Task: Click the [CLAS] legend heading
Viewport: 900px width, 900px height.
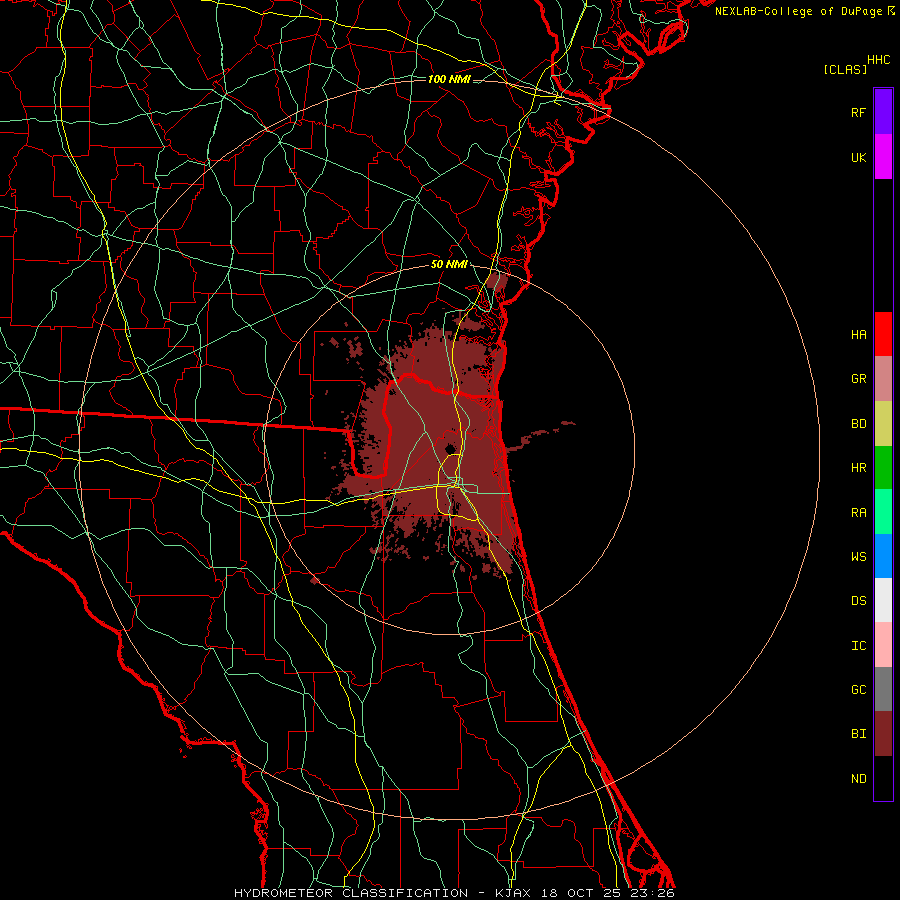Action: [x=845, y=69]
